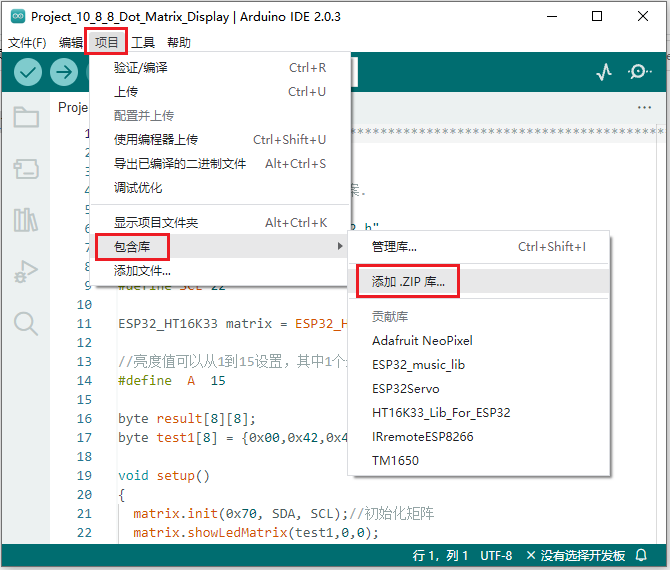
Task: Click the Verify checkmark toolbar button
Action: 28,72
